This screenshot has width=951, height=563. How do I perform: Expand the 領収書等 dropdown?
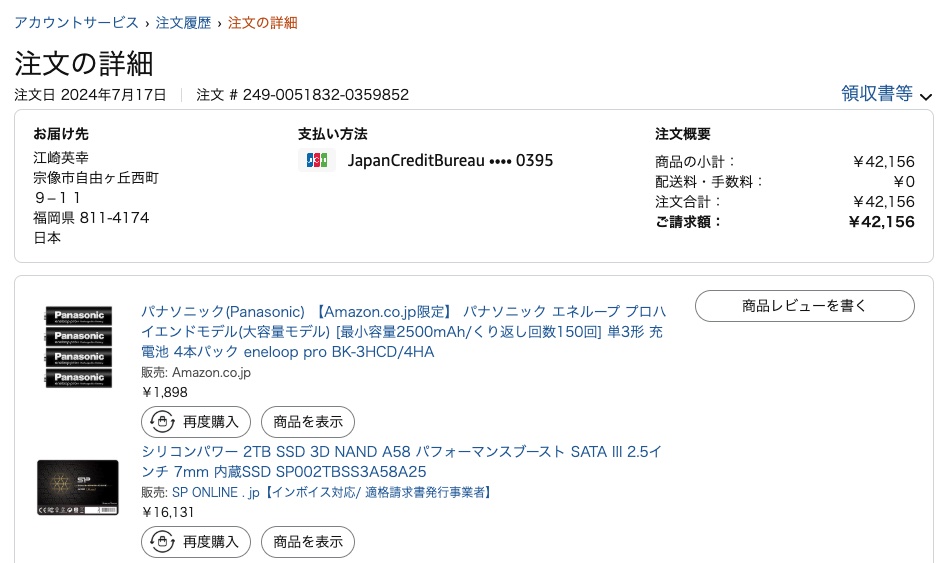tap(886, 94)
